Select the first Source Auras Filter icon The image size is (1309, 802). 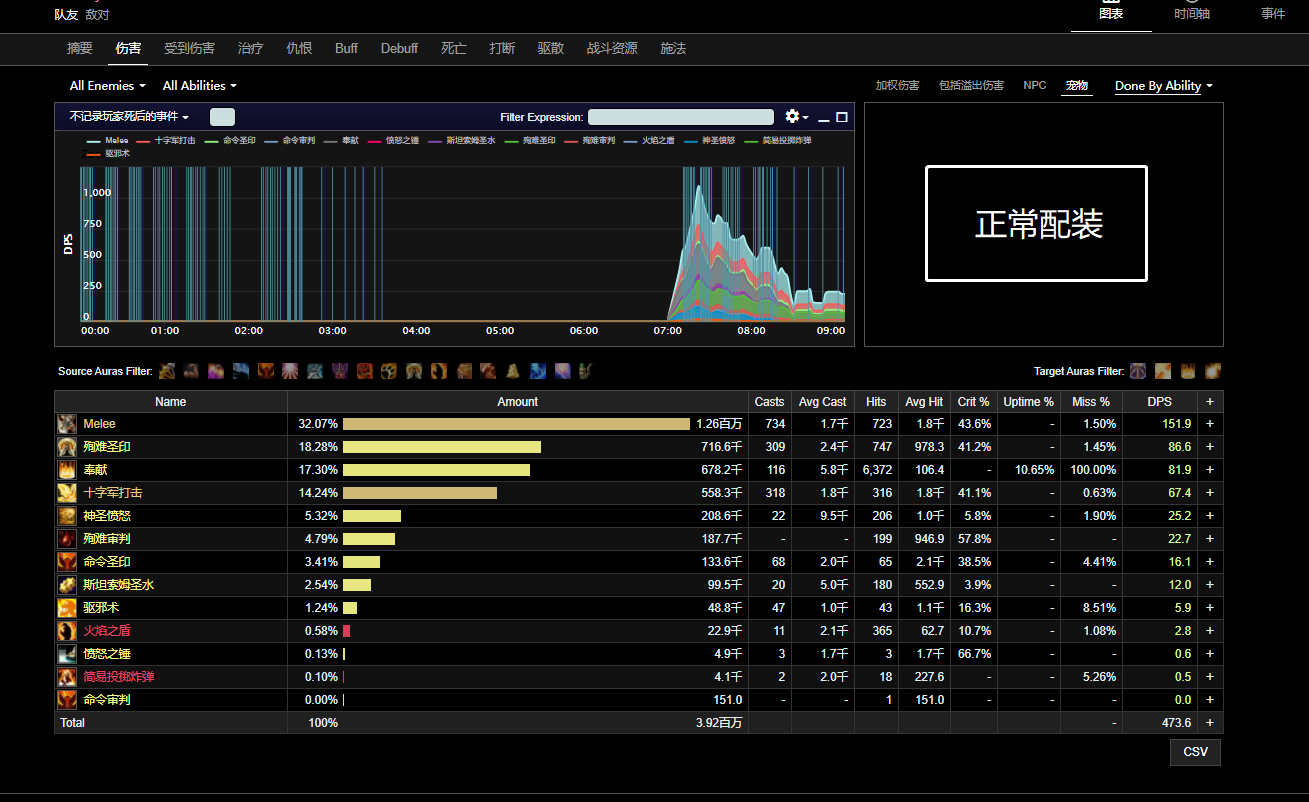(167, 371)
